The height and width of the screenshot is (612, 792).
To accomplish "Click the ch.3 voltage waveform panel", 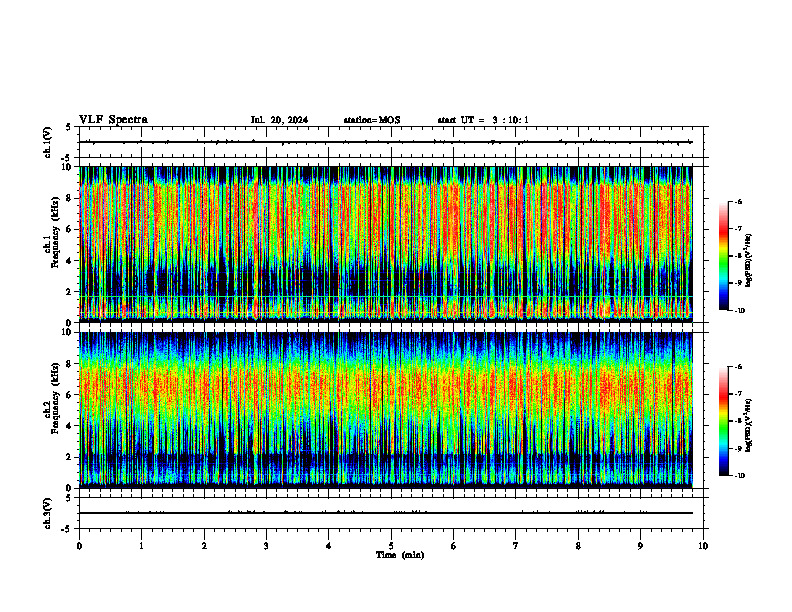I will click(391, 513).
